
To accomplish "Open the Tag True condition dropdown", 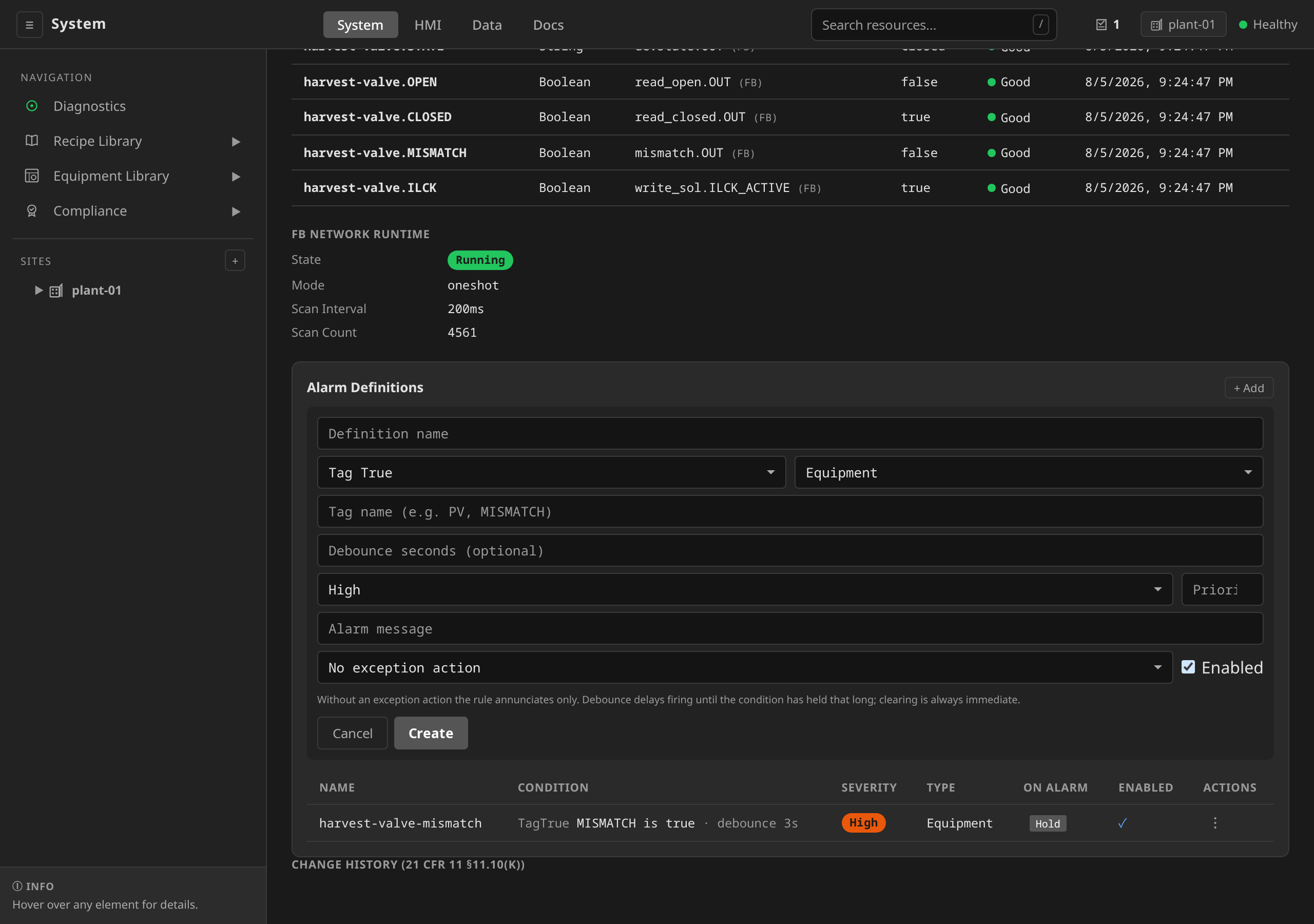I will [x=551, y=472].
